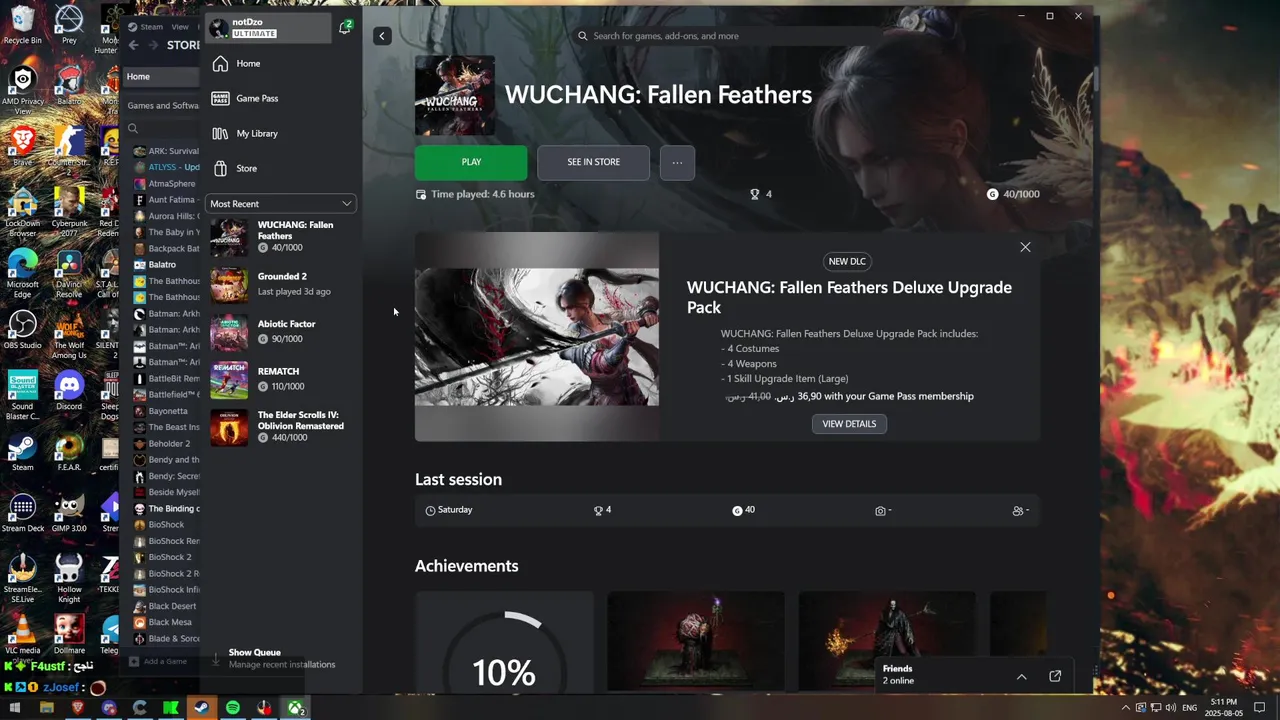Click the 10% achievements progress circle

coord(504,650)
